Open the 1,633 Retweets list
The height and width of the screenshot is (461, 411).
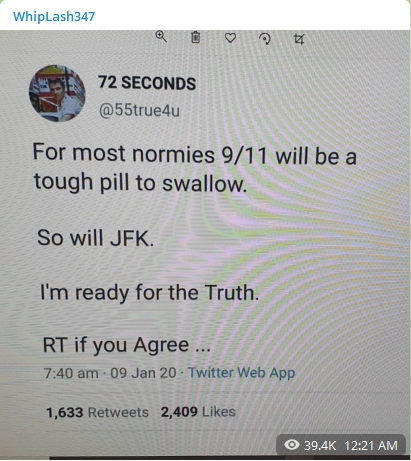(x=97, y=413)
